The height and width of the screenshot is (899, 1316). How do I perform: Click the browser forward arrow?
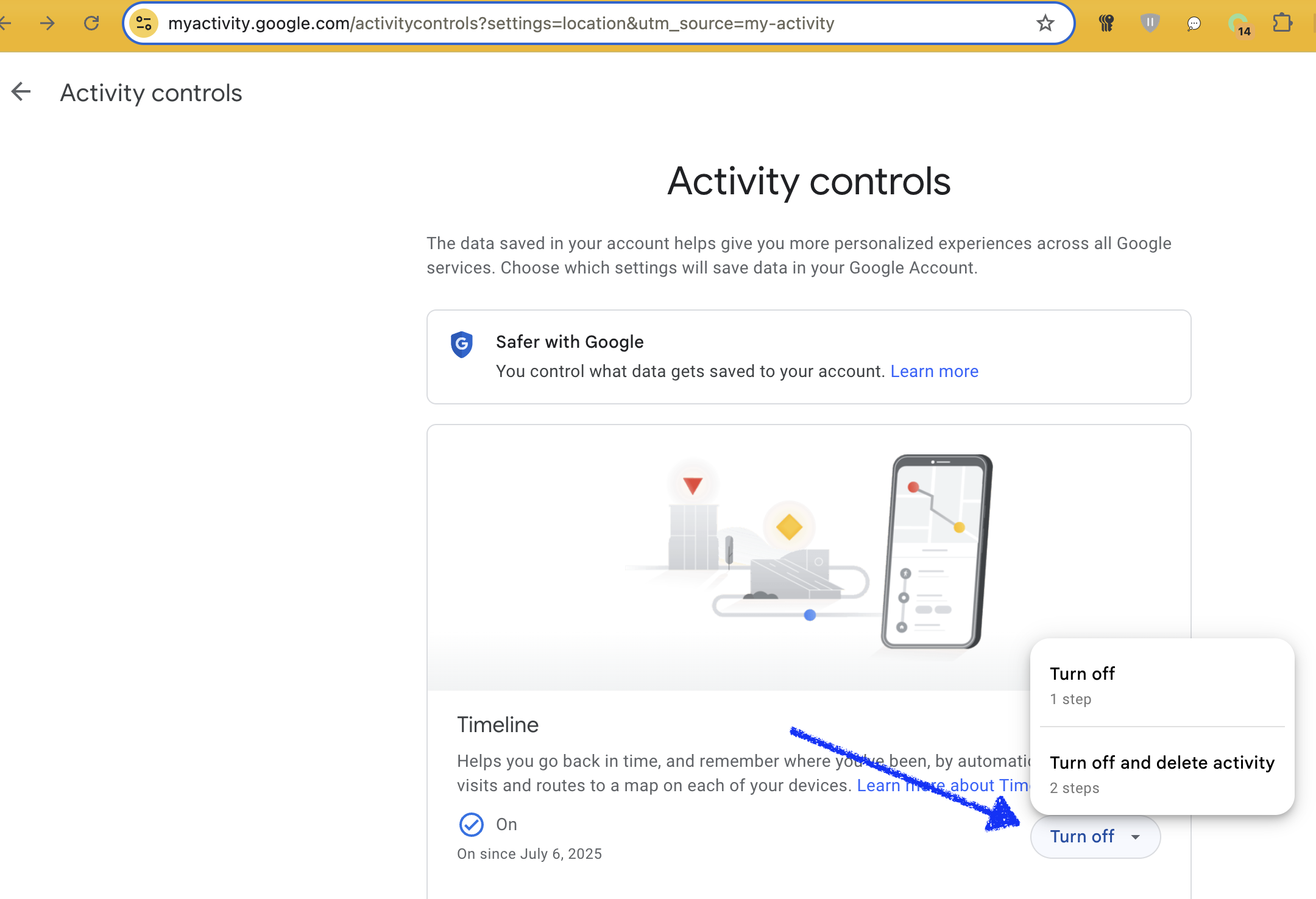click(x=47, y=24)
